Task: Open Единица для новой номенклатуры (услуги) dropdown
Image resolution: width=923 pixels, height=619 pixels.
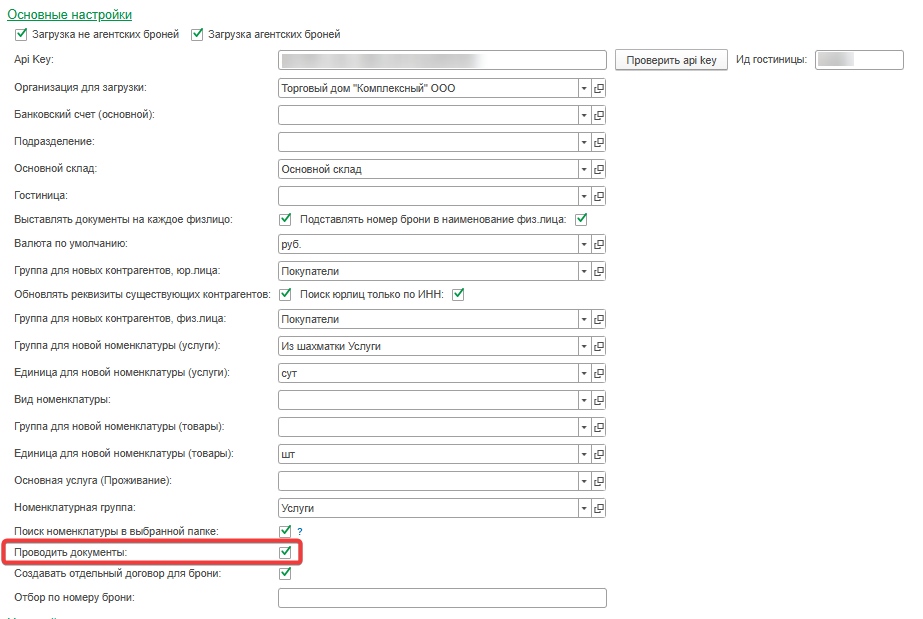Action: [584, 373]
